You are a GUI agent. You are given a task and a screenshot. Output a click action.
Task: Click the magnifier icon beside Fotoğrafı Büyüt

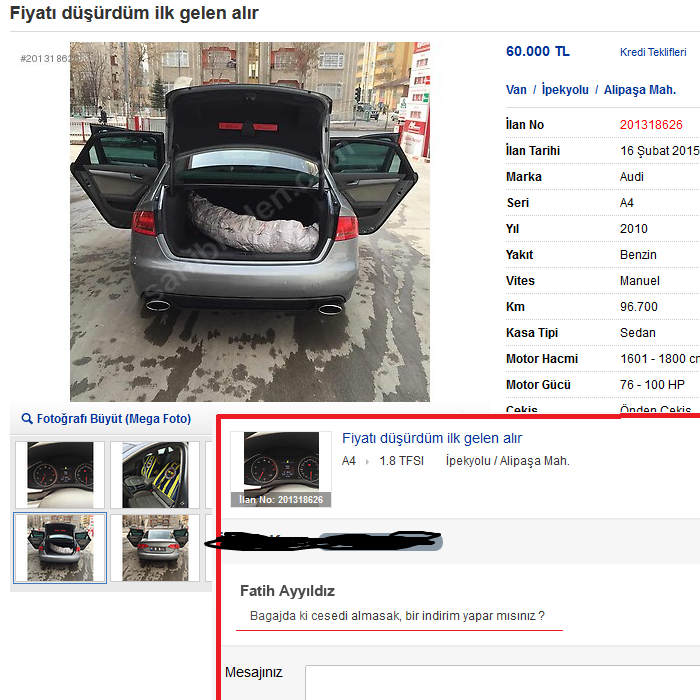27,419
